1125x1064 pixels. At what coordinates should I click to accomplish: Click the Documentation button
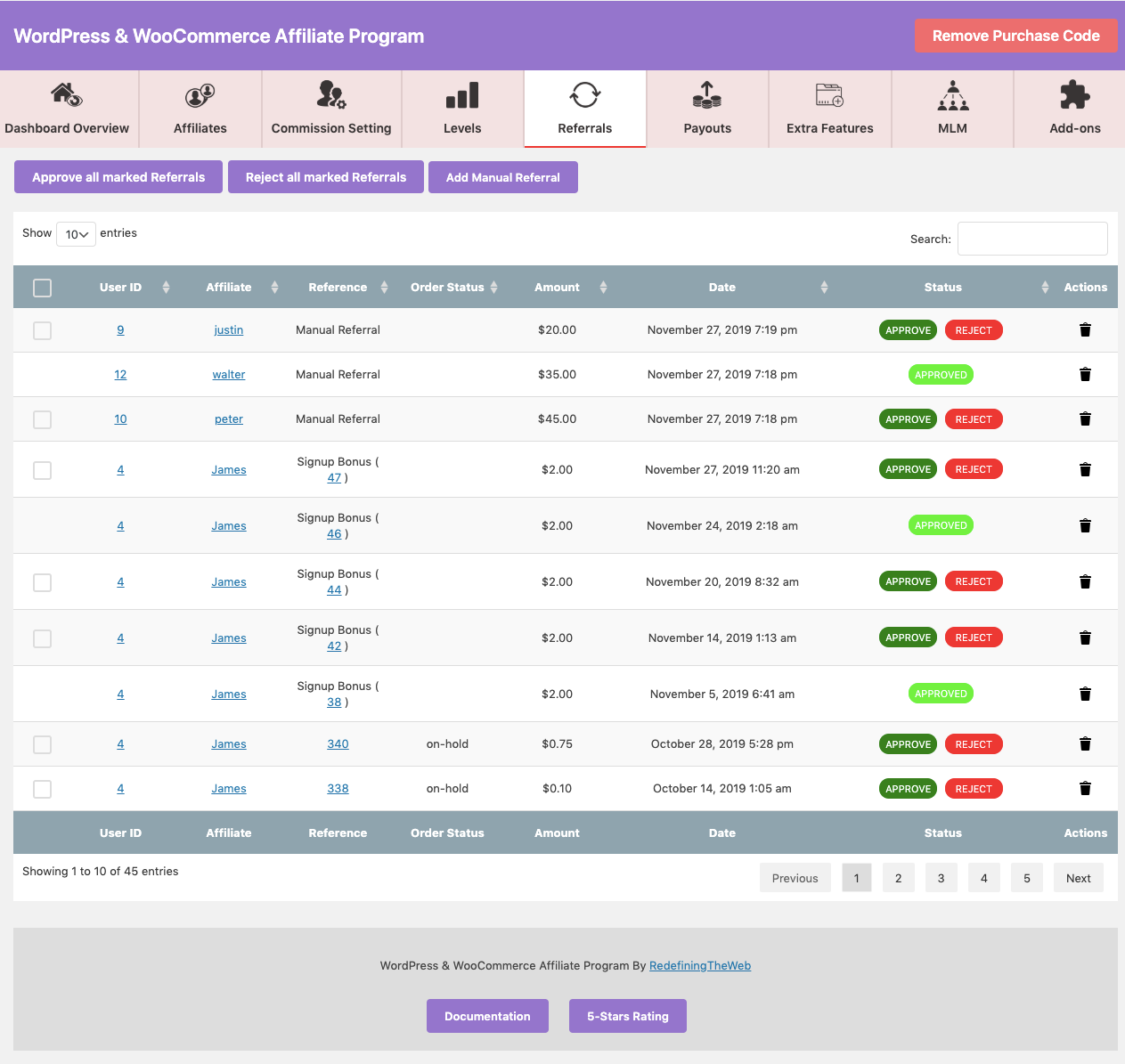(x=487, y=1016)
